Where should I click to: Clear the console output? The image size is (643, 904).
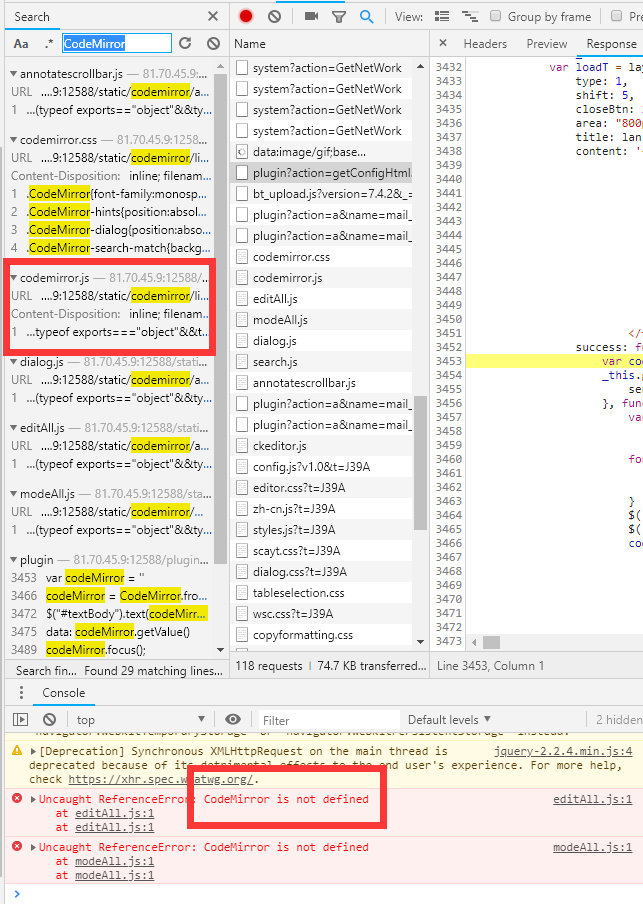(x=50, y=720)
